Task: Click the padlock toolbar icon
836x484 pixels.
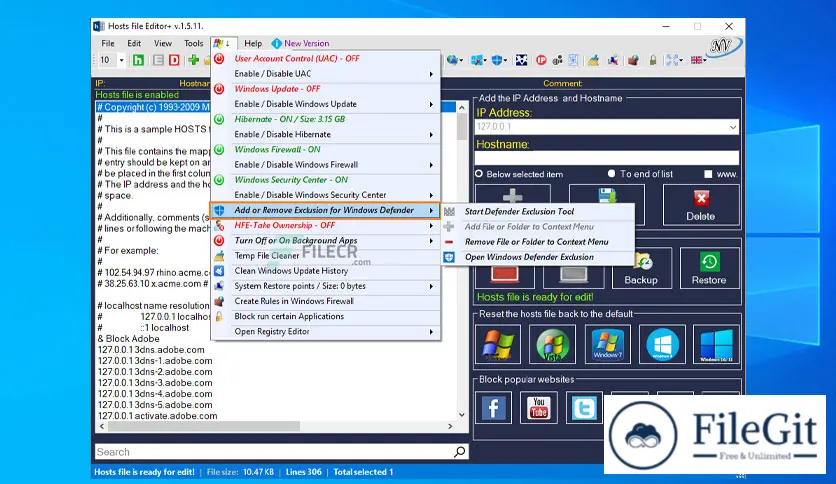Action: click(x=653, y=60)
